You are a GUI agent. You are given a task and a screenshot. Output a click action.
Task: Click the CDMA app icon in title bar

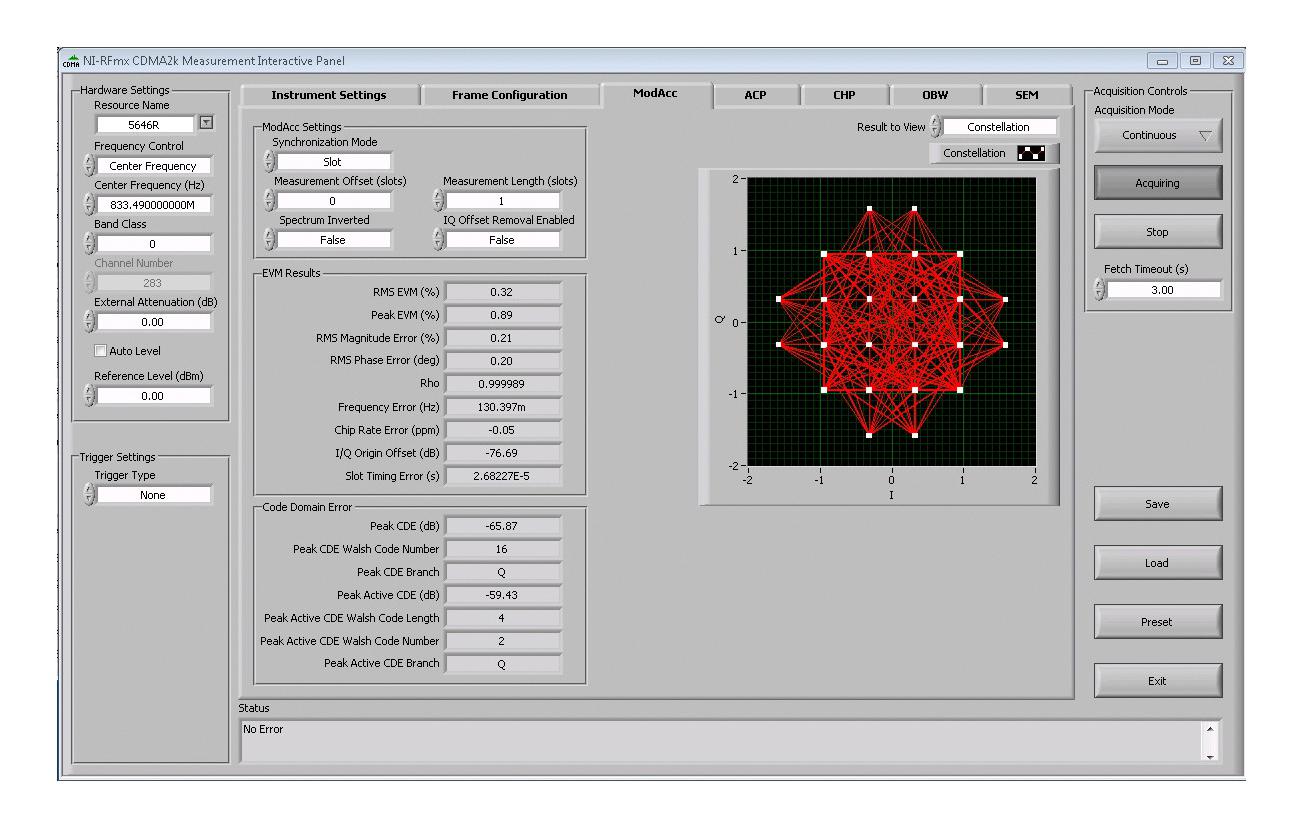70,62
